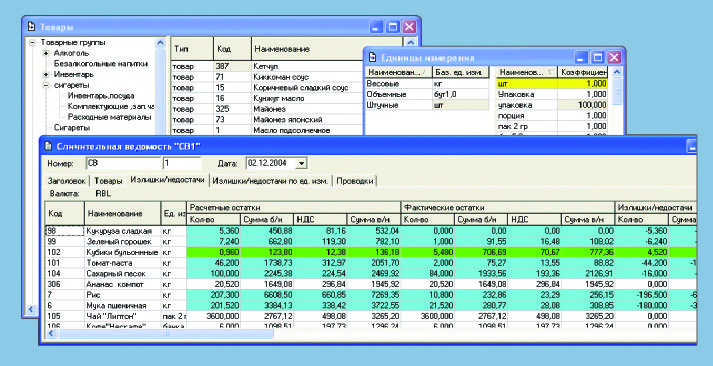Image resolution: width=713 pixels, height=366 pixels.
Task: Click left scroll arrow in Товары window
Action: pyautogui.click(x=32, y=310)
